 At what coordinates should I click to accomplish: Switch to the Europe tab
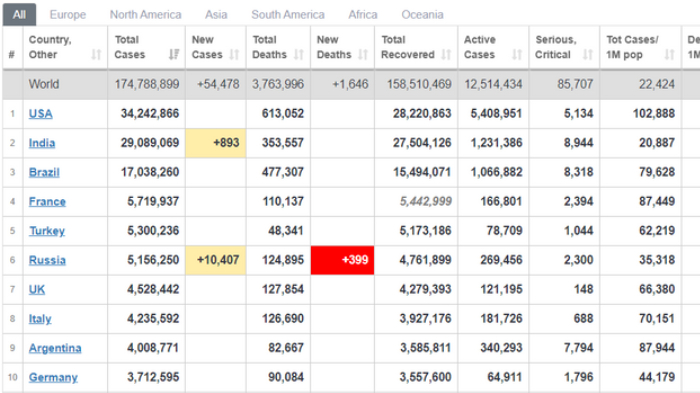click(68, 15)
